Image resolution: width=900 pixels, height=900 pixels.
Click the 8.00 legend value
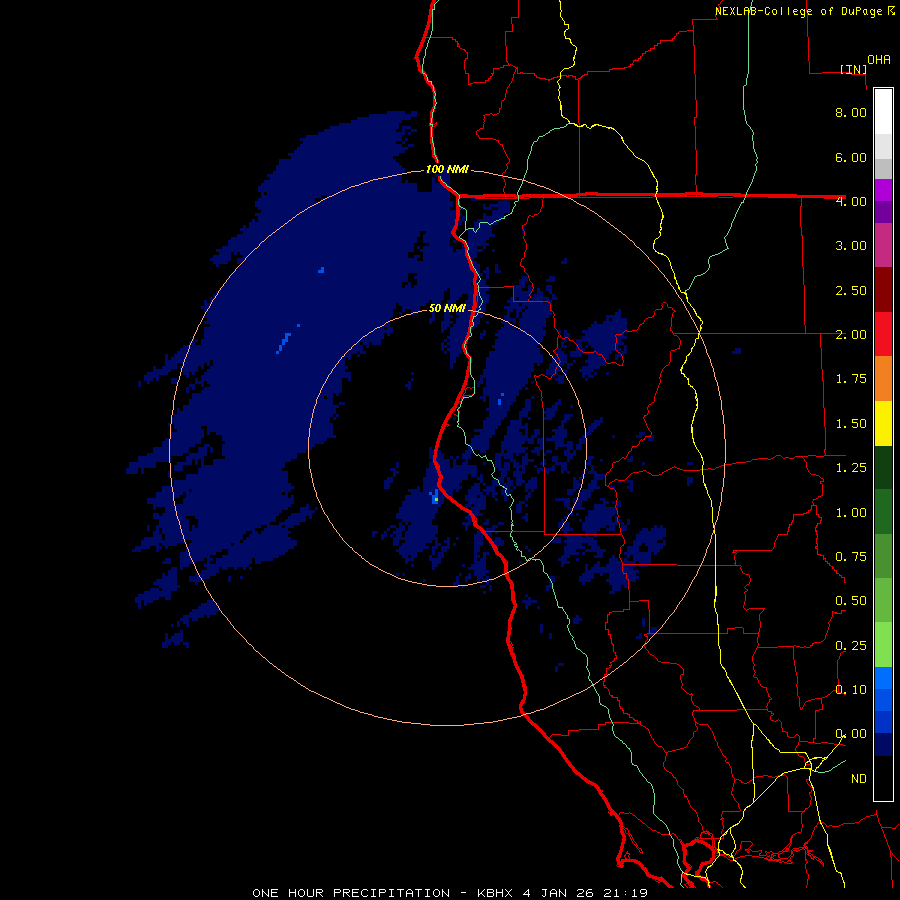[x=851, y=112]
